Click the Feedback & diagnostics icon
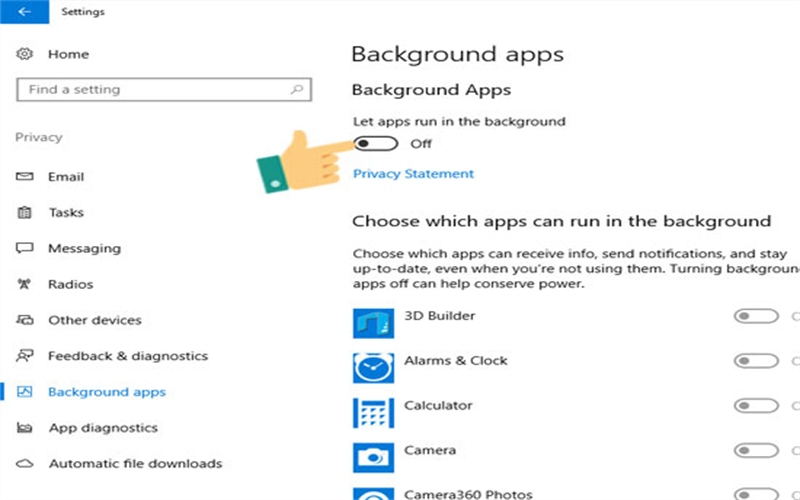Screen dimensions: 800x500 [x=24, y=356]
